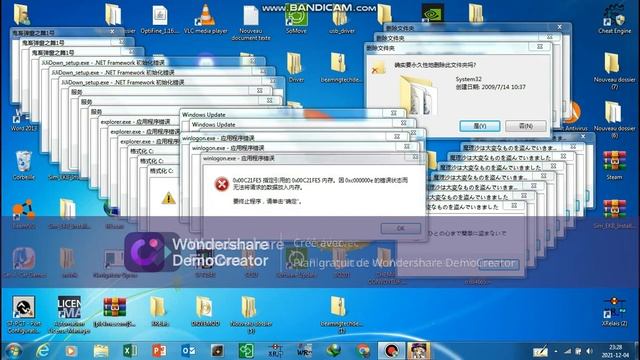Open the Nouveau dossier (7) folder
Viewport: 640px width, 360px height.
click(x=614, y=70)
